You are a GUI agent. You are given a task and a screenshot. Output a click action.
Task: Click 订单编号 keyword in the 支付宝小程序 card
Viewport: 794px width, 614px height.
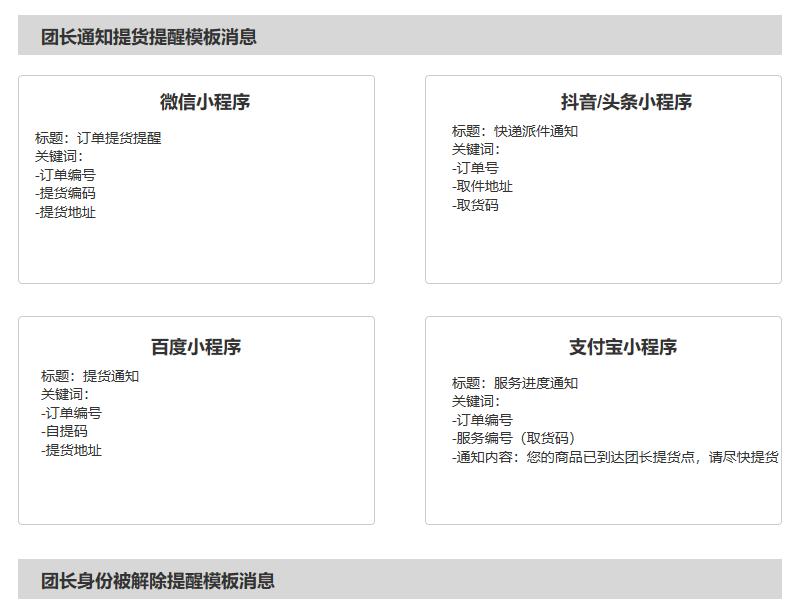[482, 420]
